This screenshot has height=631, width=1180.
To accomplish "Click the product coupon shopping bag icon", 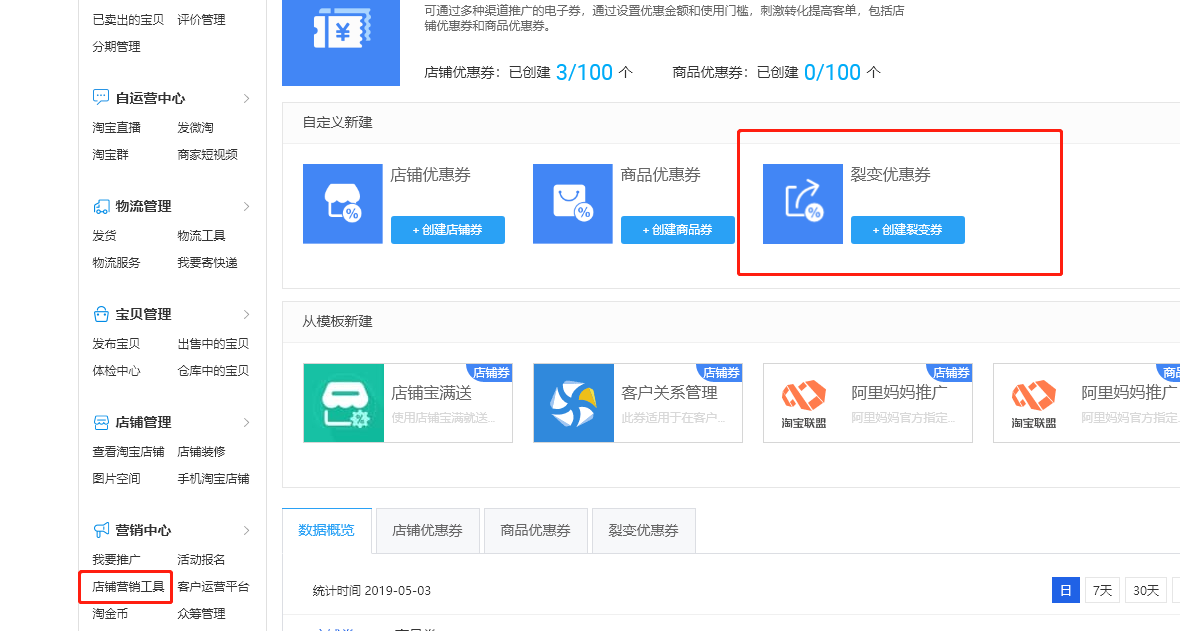I will click(x=573, y=204).
